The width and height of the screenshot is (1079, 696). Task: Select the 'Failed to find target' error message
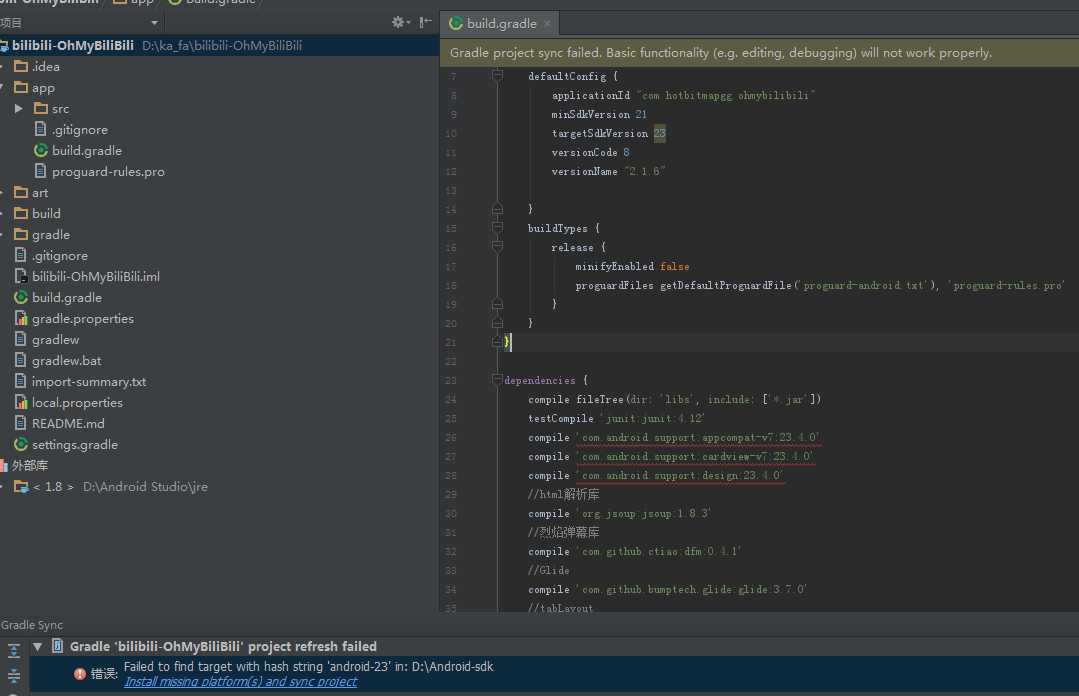[x=308, y=666]
